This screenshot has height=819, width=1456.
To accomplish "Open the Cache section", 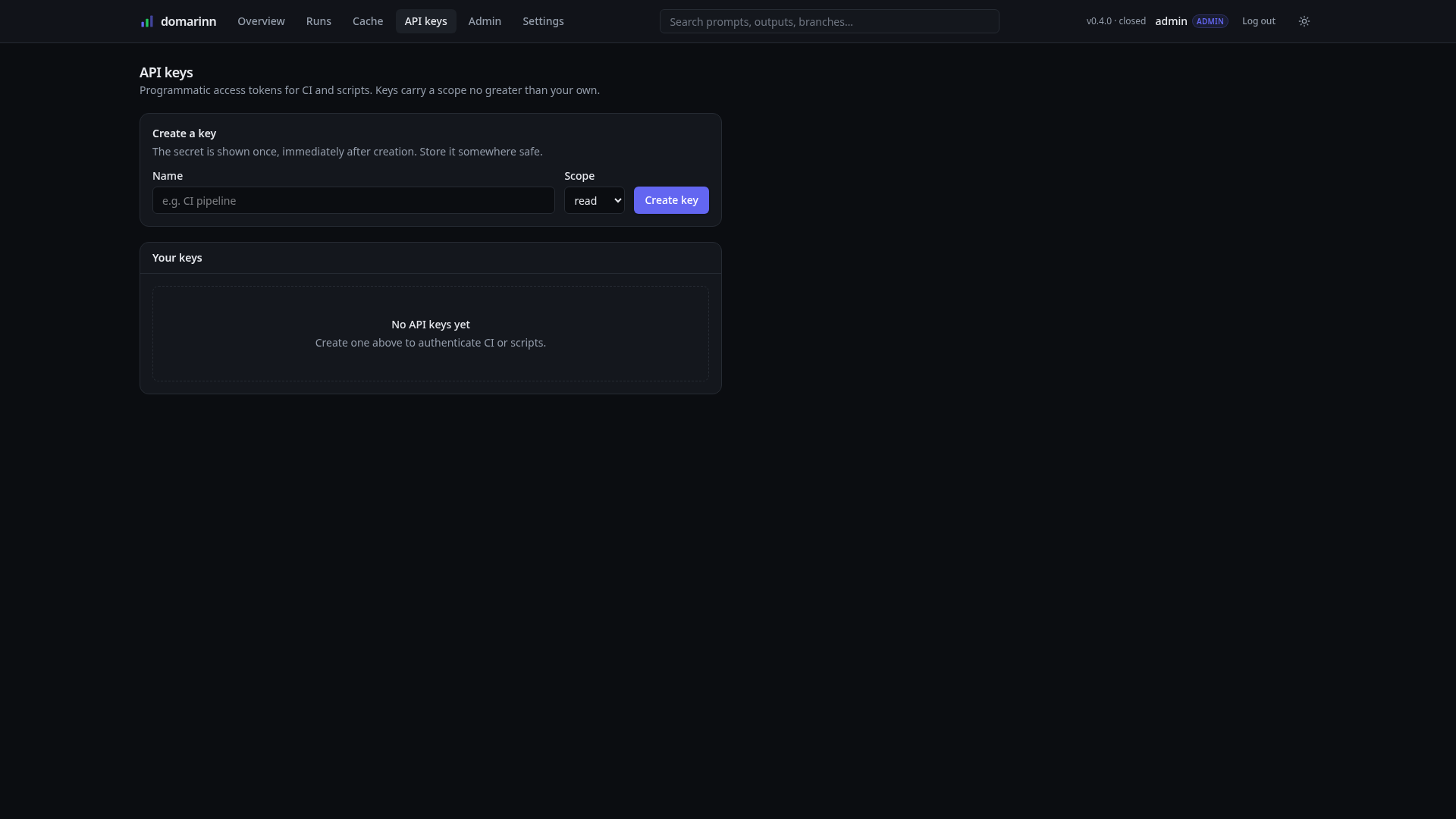I will pos(368,21).
